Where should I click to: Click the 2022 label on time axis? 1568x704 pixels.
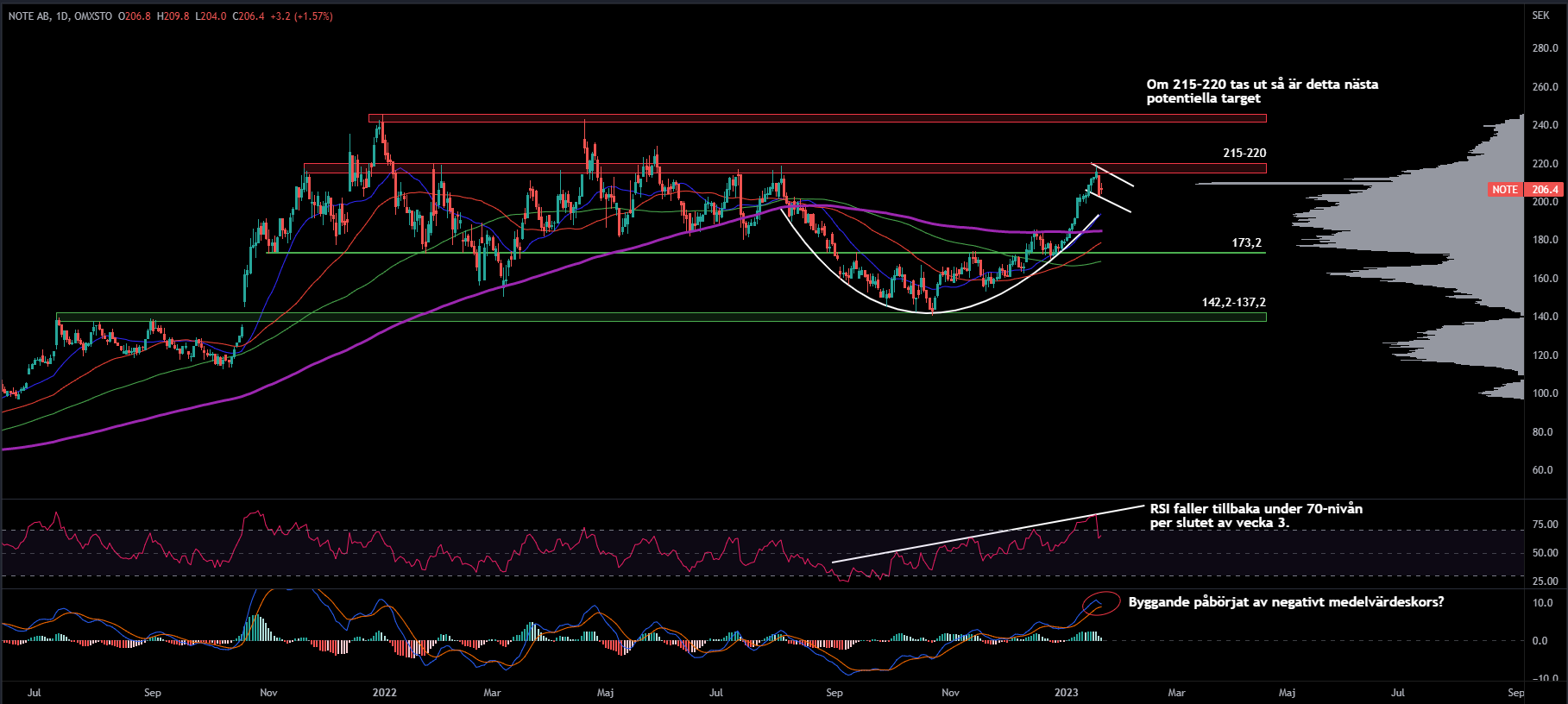coord(384,693)
